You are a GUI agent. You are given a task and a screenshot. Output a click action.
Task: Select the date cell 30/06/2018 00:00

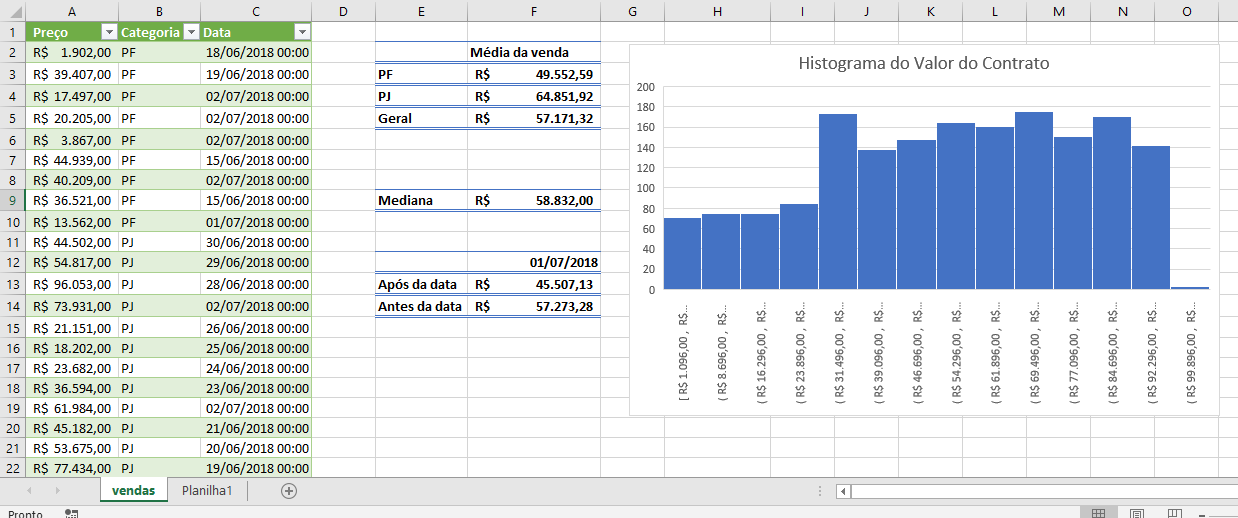pyautogui.click(x=256, y=241)
